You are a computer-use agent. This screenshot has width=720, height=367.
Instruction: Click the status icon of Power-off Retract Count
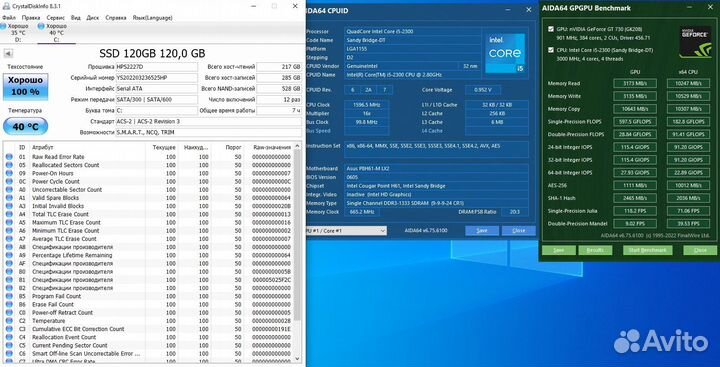pyautogui.click(x=9, y=313)
